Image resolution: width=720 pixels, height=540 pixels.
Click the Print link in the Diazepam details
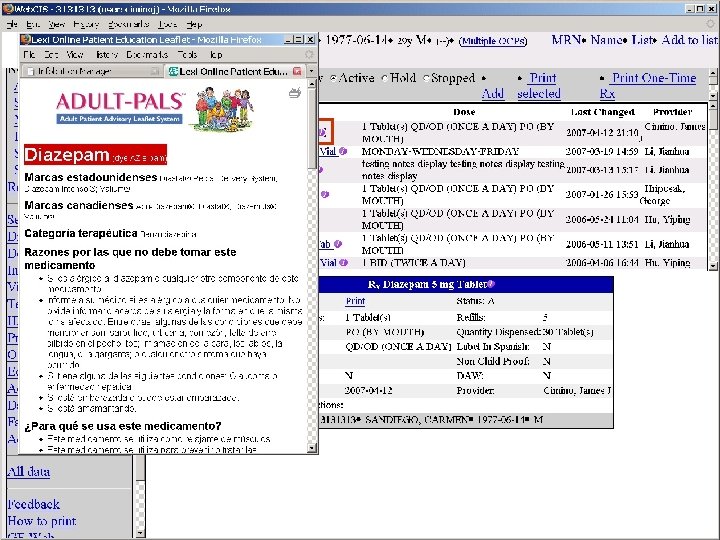point(355,301)
